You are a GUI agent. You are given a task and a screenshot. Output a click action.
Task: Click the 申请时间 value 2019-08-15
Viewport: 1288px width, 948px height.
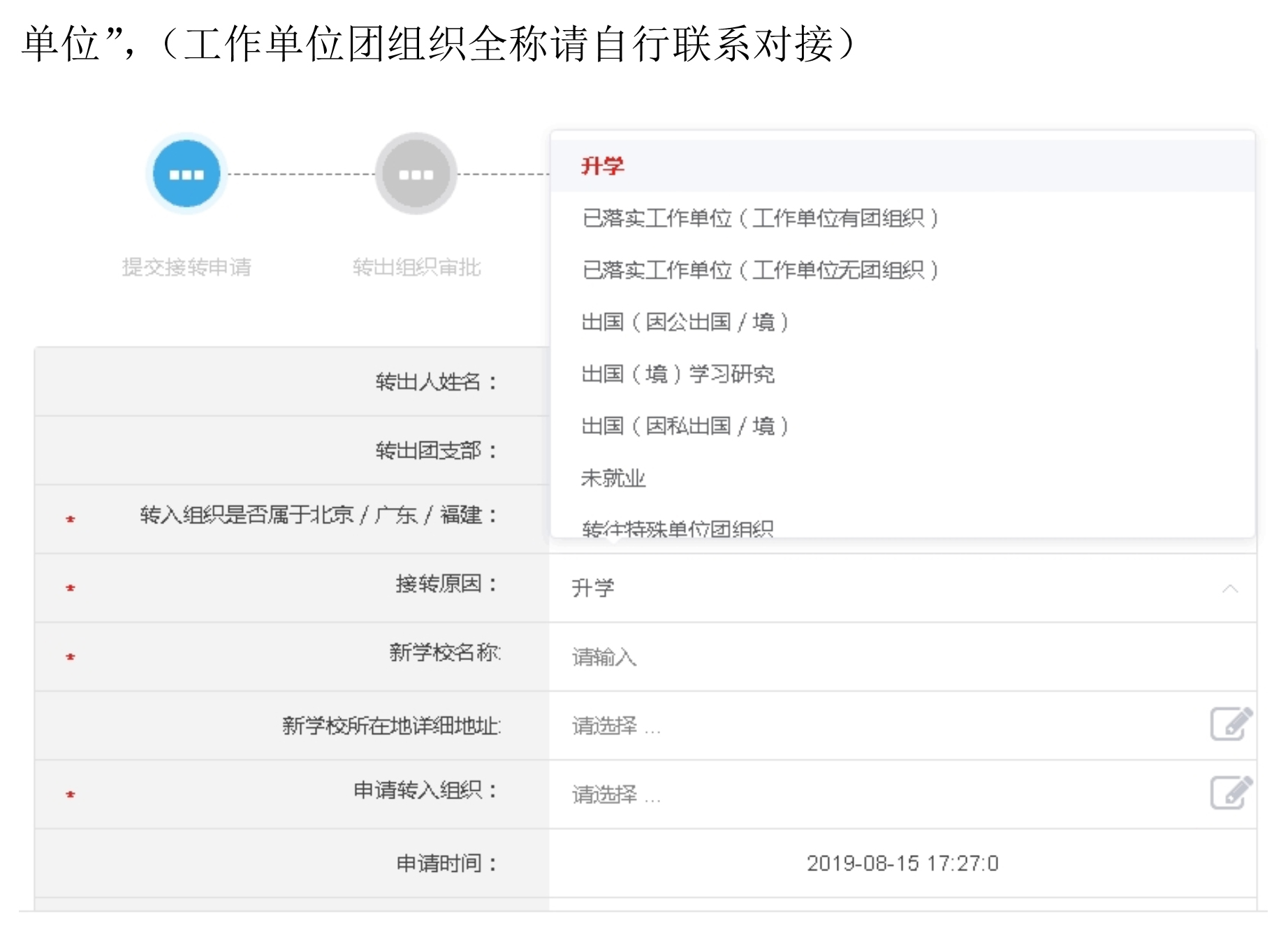point(902,863)
